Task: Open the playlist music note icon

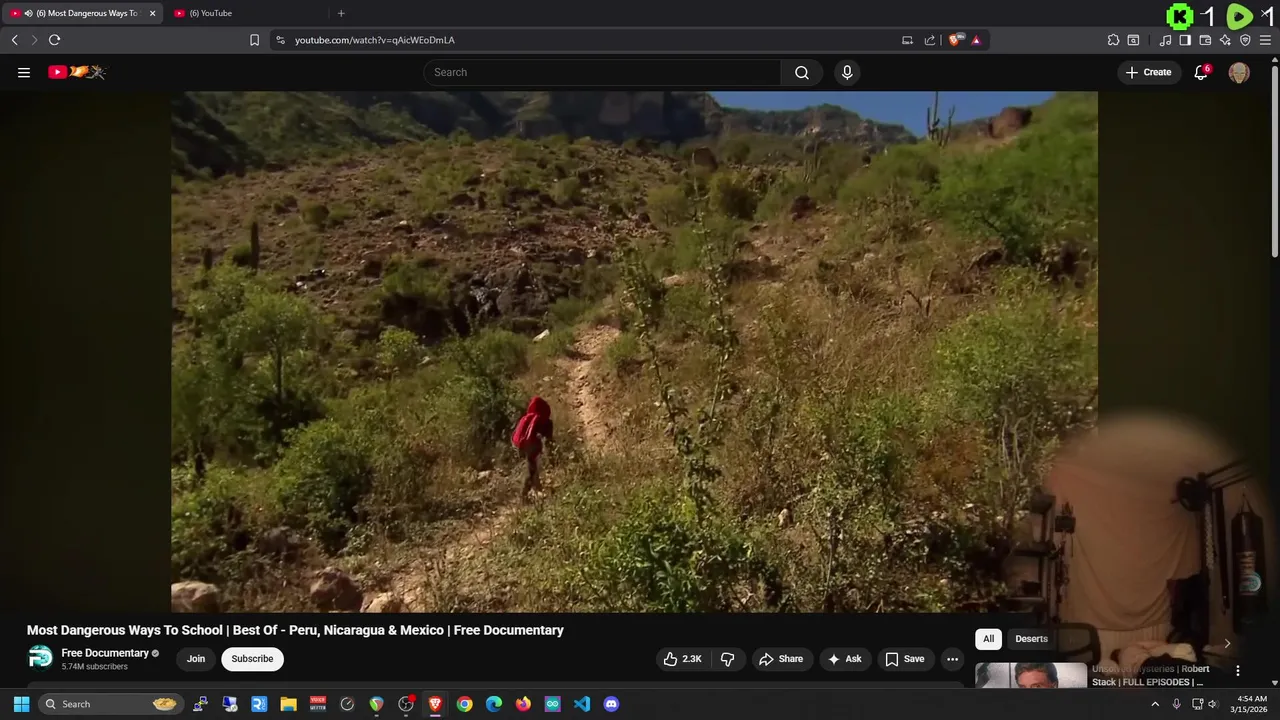Action: [1165, 40]
